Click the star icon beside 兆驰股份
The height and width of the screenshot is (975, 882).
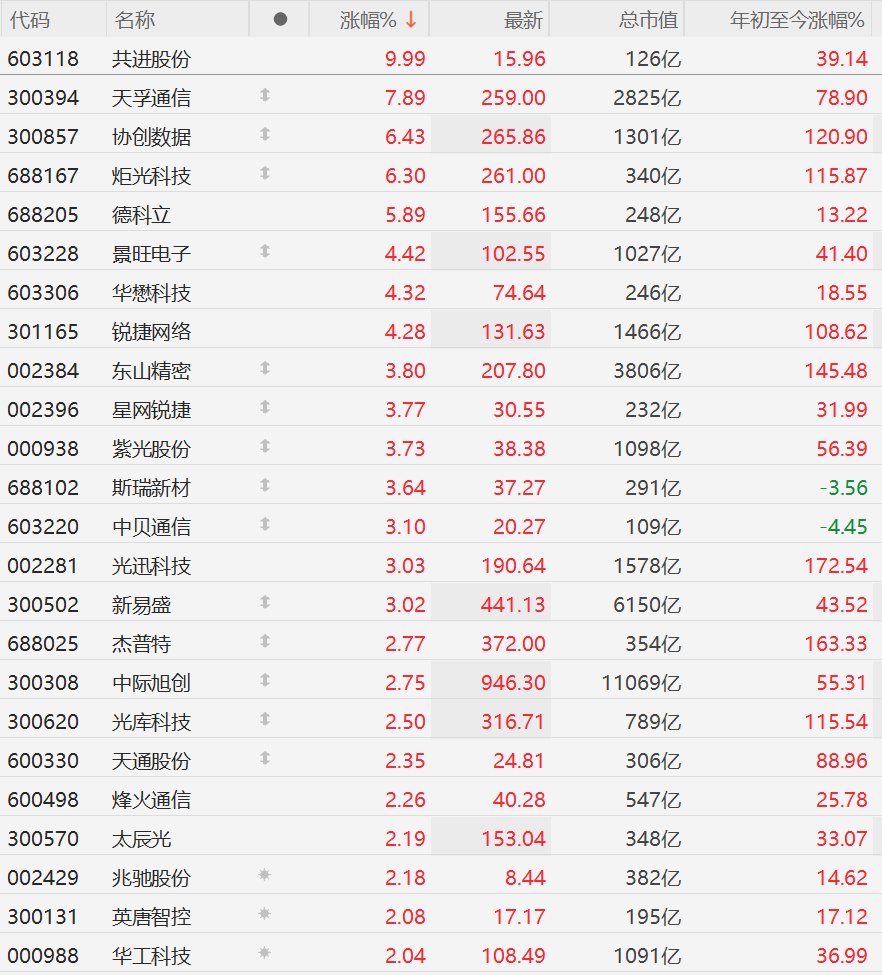tap(264, 876)
